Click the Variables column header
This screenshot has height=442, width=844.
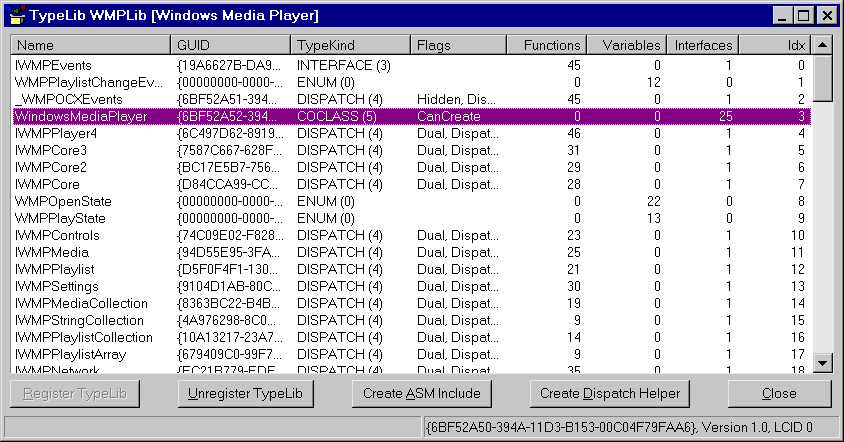point(627,45)
